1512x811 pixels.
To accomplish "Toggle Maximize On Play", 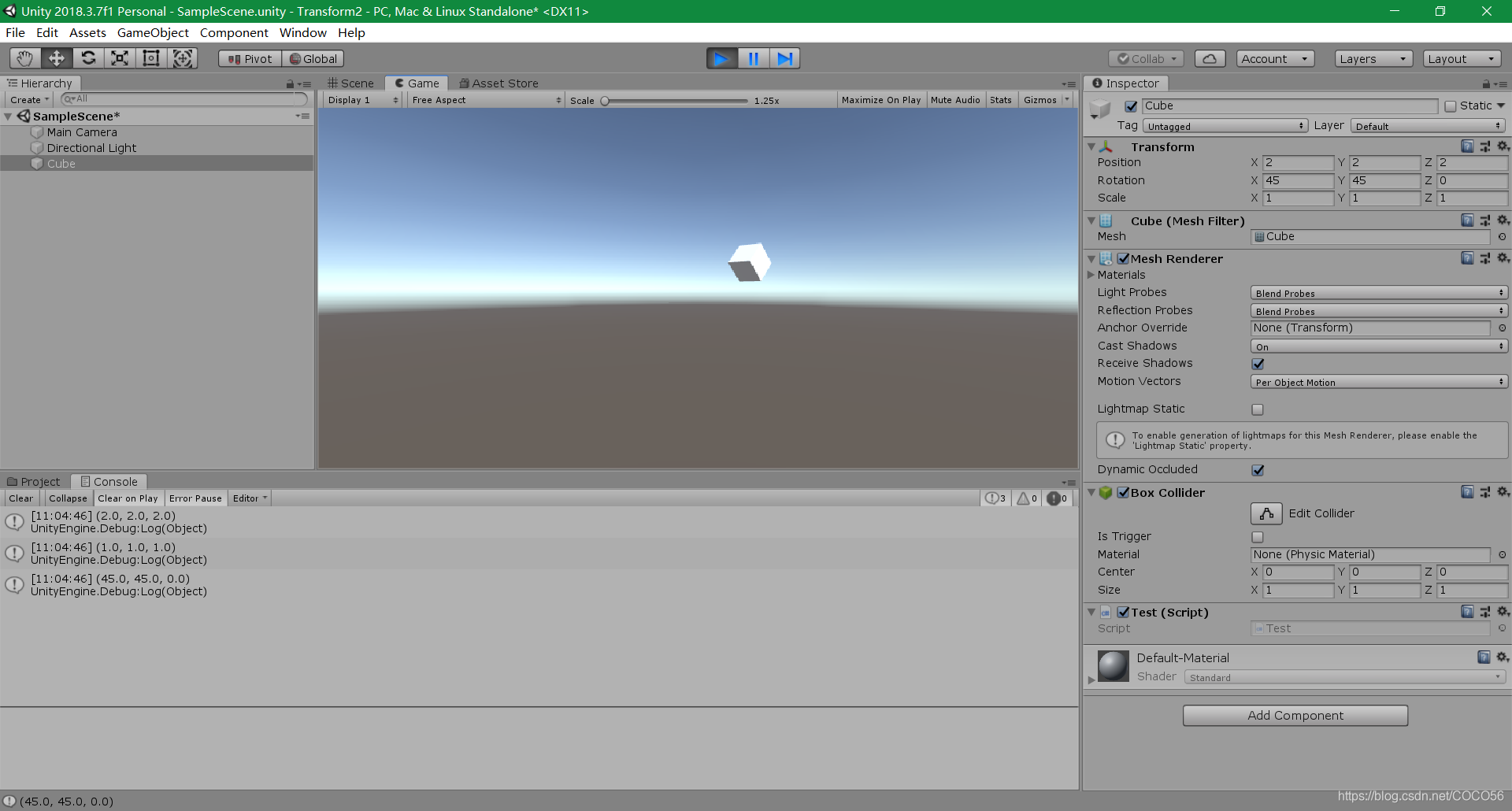I will pyautogui.click(x=880, y=100).
